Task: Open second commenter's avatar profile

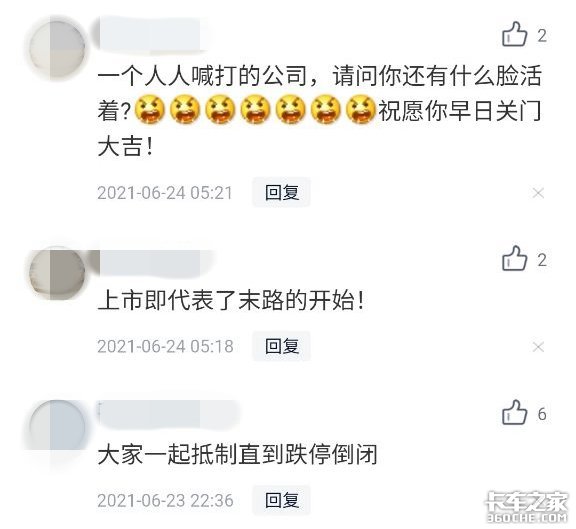Action: (57, 274)
